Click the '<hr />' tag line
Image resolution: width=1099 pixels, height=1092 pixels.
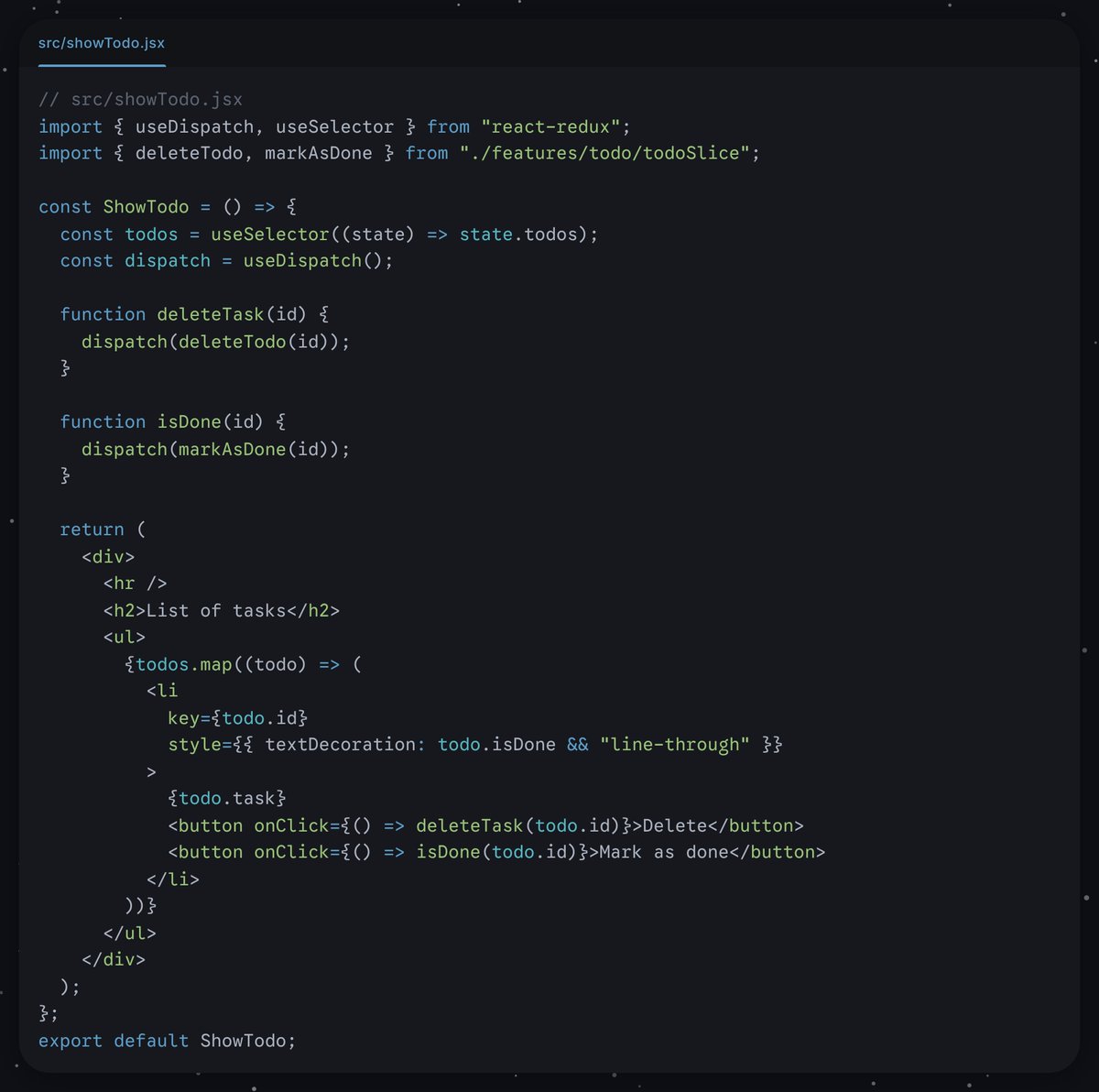[136, 583]
